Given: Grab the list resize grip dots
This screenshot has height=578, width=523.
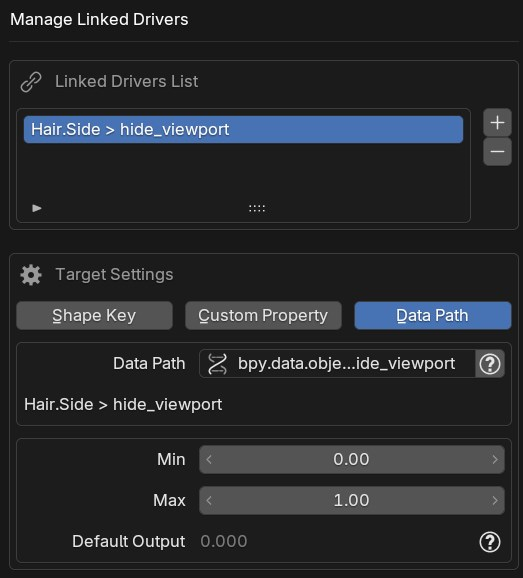Looking at the screenshot, I should coord(257,209).
